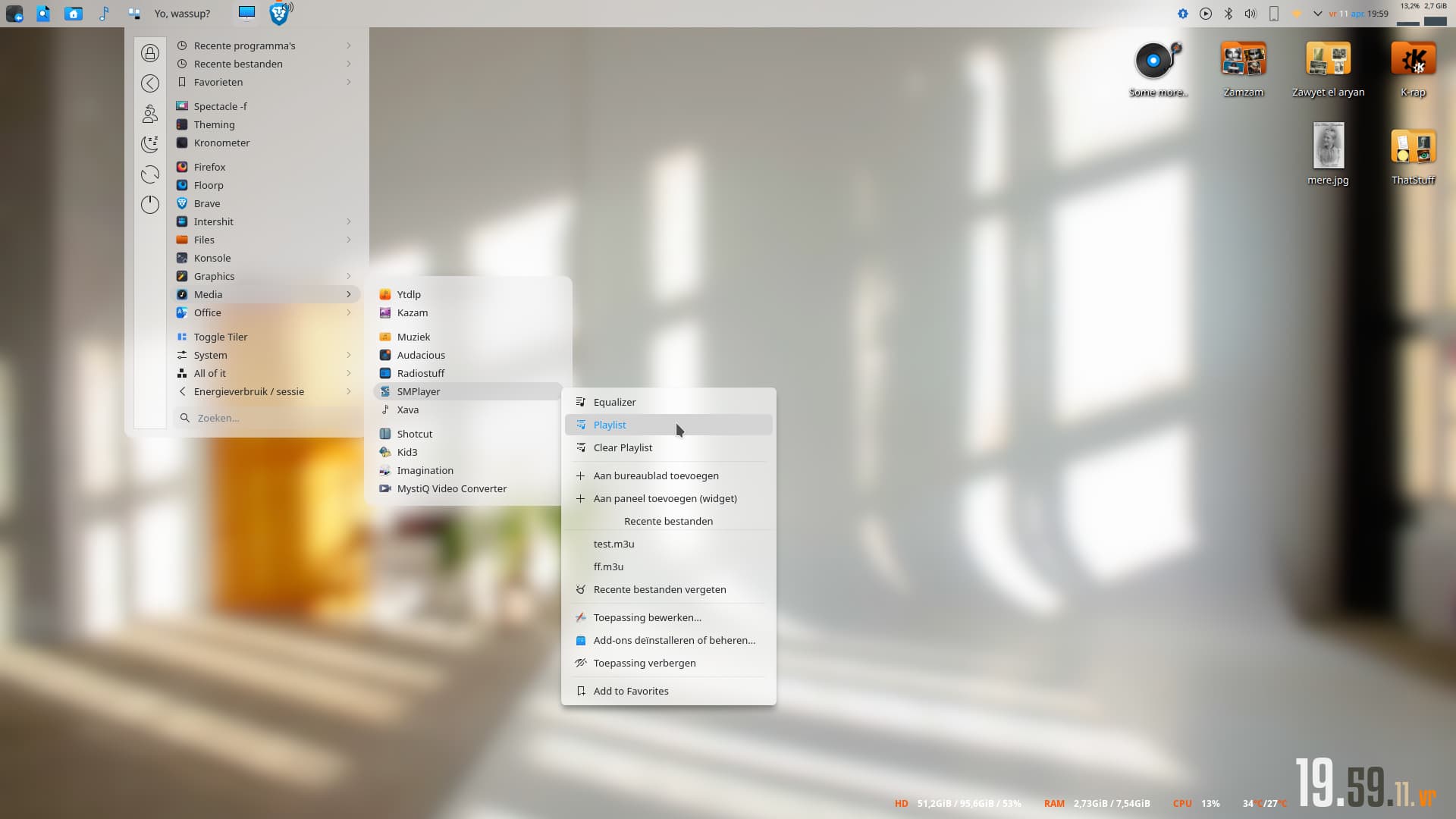
Task: Open the Zamzam desktop folder
Action: tap(1243, 70)
